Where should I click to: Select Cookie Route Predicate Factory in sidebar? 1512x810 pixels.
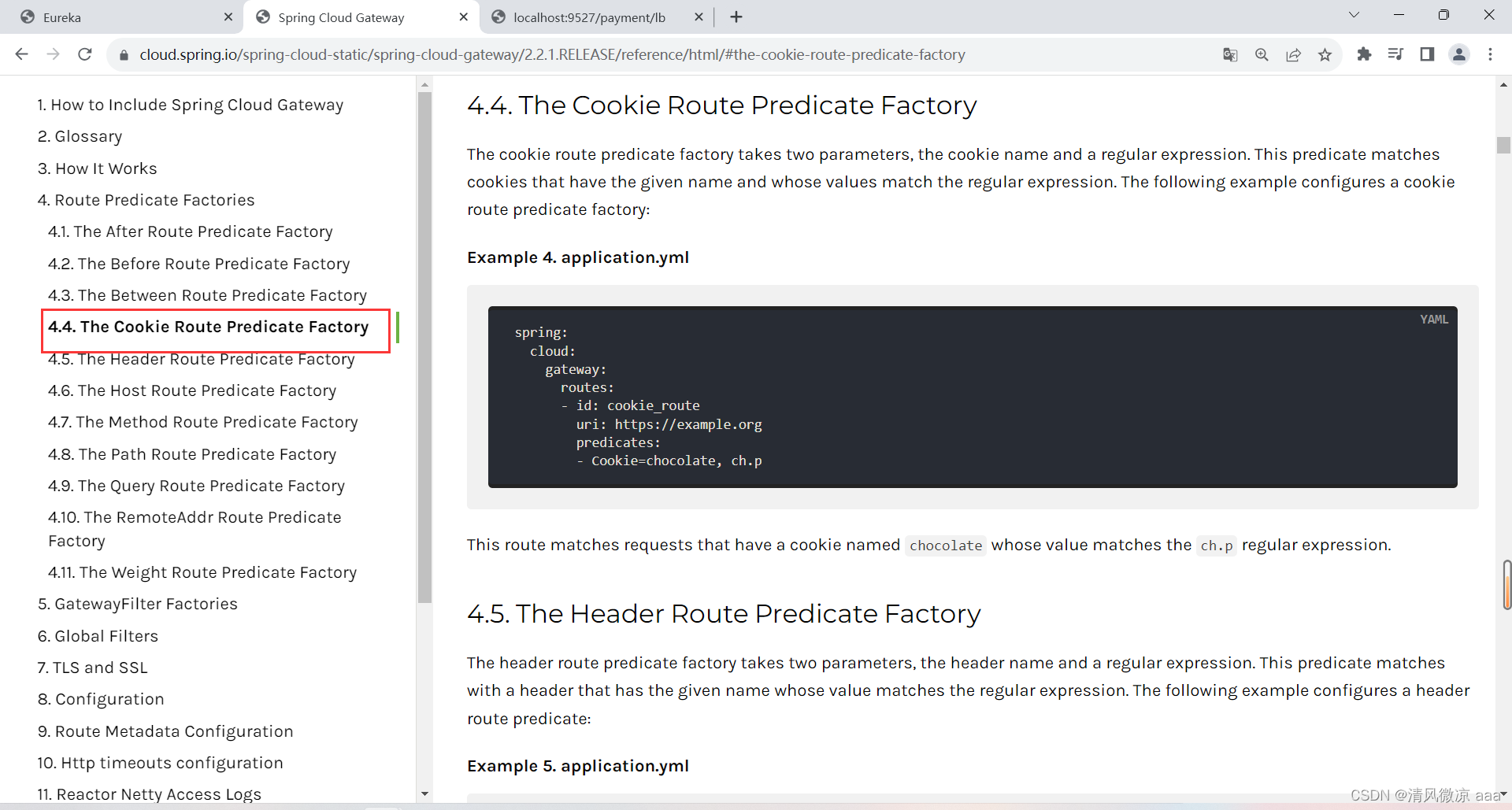(208, 327)
